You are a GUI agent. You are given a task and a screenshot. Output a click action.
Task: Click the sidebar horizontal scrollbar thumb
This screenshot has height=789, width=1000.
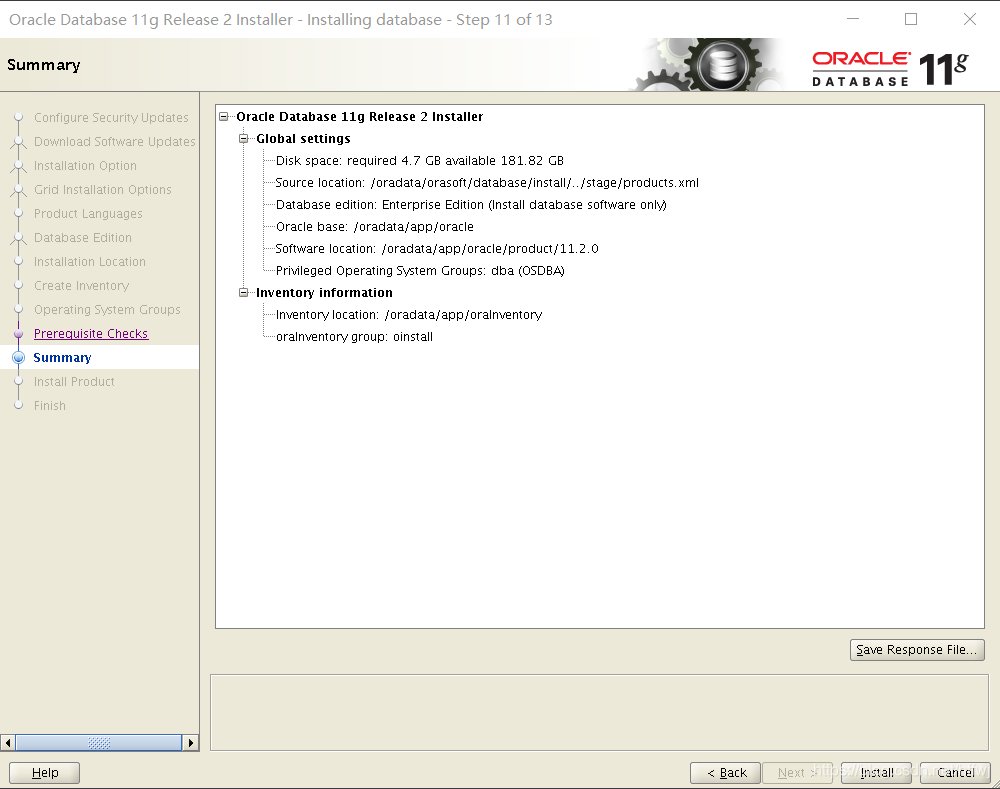(99, 742)
